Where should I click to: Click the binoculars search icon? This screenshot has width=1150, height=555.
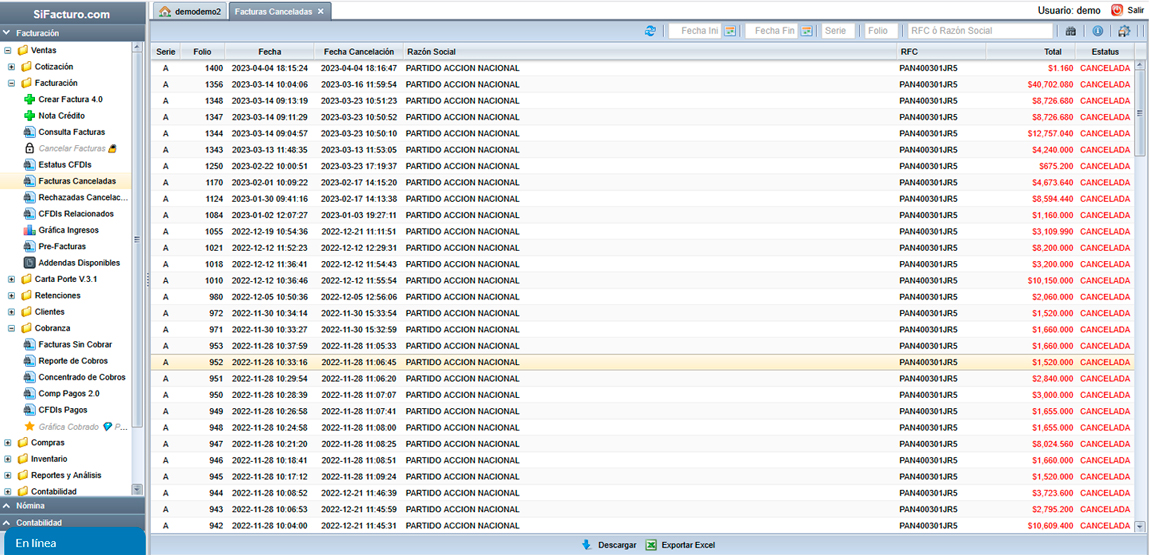click(1071, 31)
